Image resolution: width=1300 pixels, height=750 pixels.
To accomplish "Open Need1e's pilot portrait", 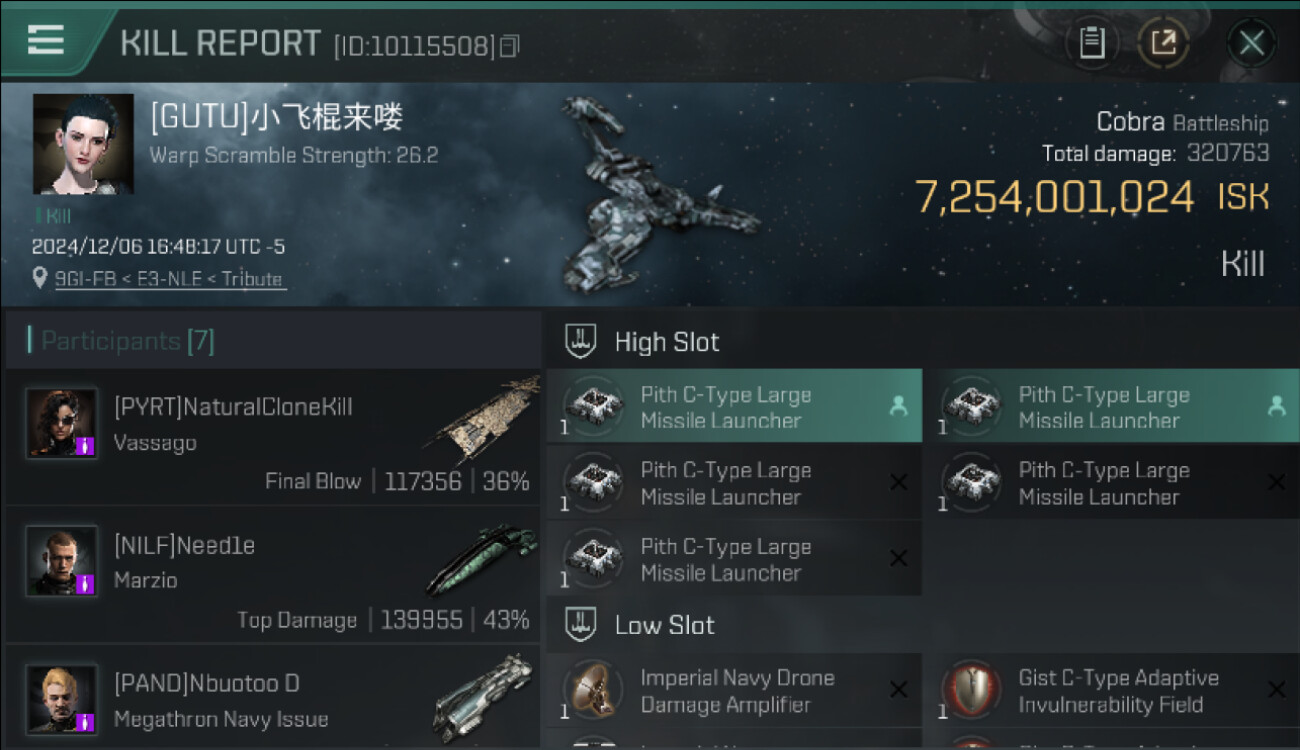I will [x=62, y=561].
